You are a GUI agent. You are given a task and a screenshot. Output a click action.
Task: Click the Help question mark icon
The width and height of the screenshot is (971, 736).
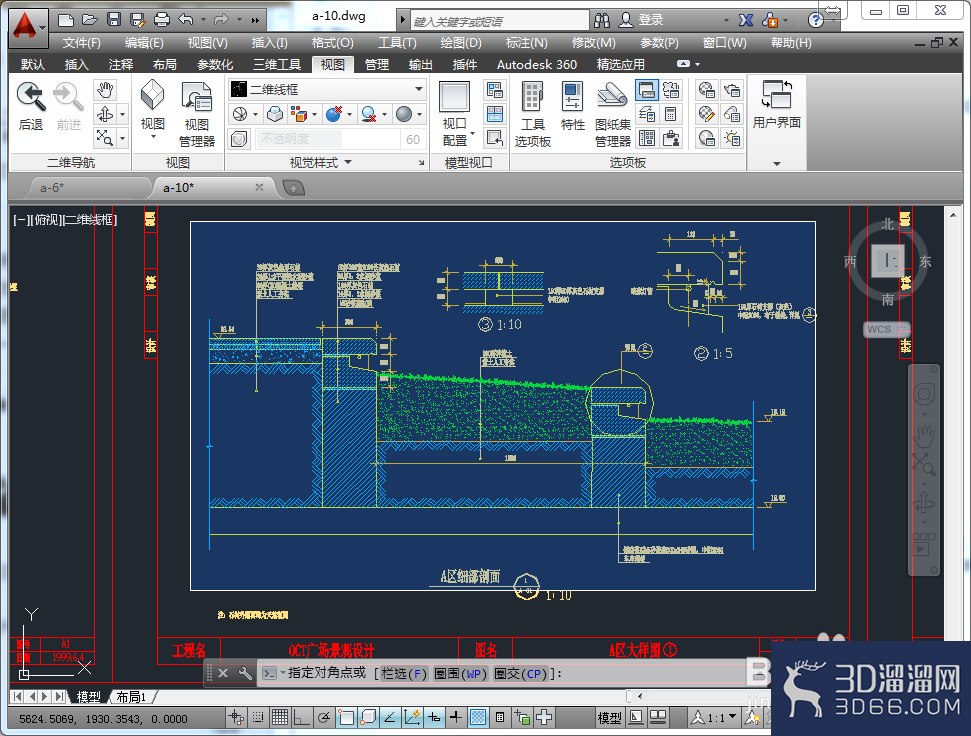(816, 20)
